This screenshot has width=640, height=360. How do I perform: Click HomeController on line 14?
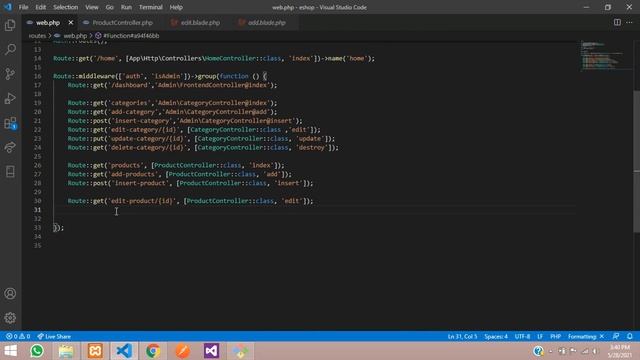click(x=230, y=58)
